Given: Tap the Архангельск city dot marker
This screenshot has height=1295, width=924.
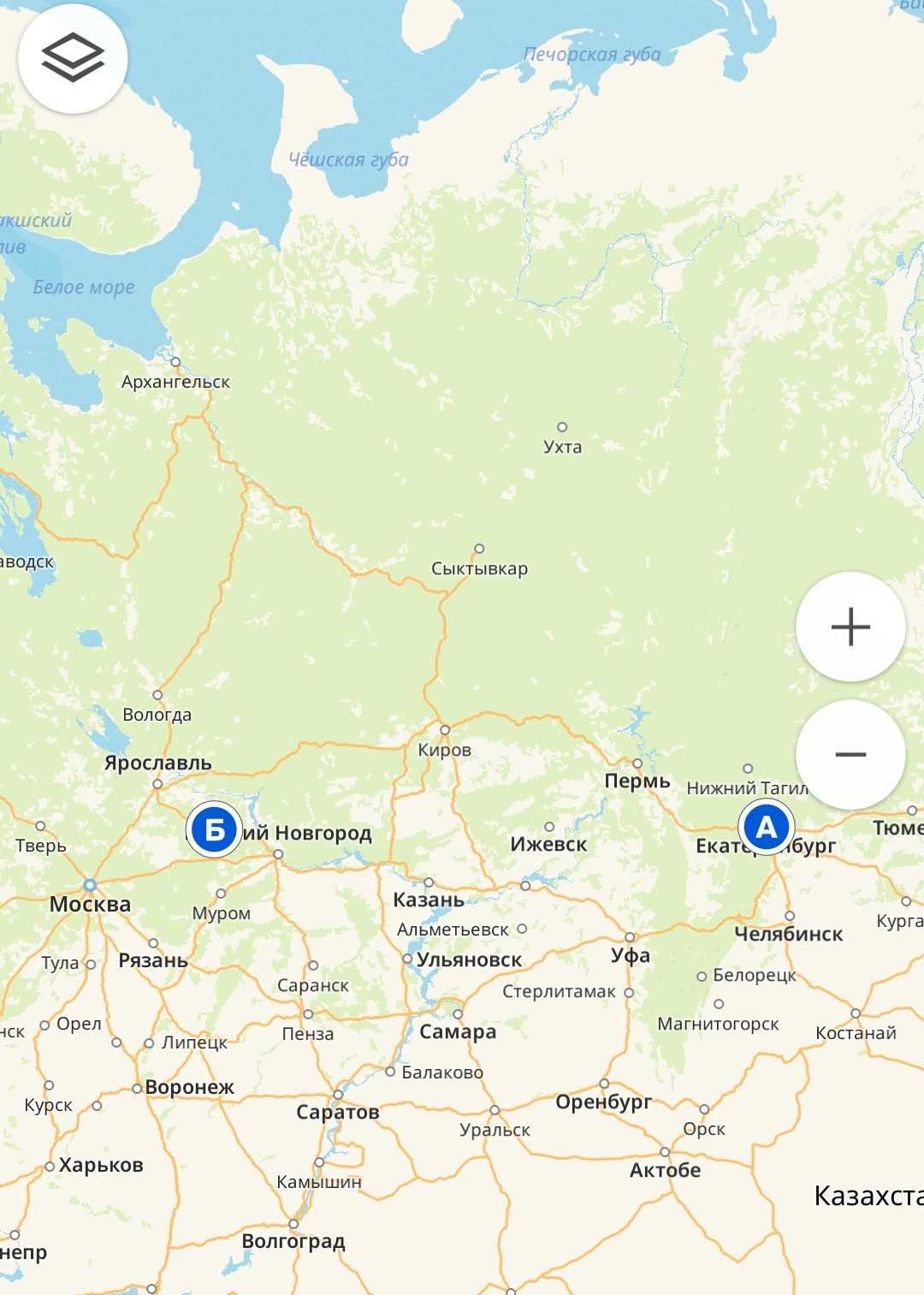Looking at the screenshot, I should click(175, 362).
